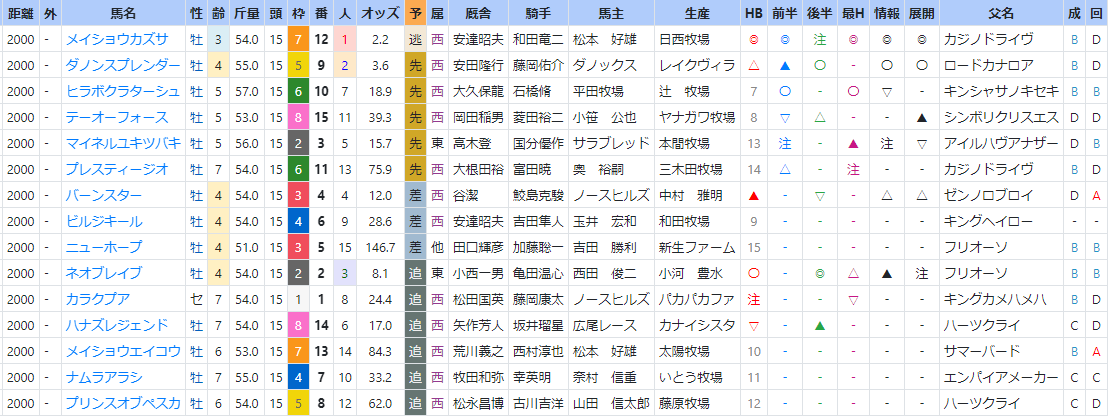This screenshot has height=416, width=1108.
Task: Open the バーンスター horse link
Action: point(104,196)
